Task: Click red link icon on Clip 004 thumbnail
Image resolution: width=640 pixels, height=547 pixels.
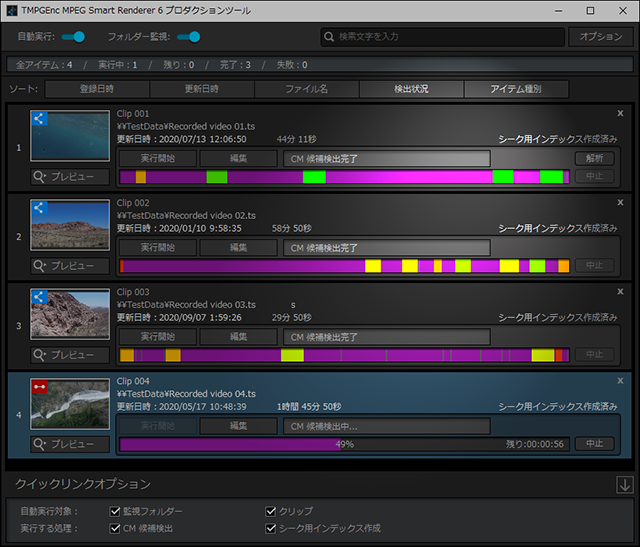Action: (x=39, y=387)
